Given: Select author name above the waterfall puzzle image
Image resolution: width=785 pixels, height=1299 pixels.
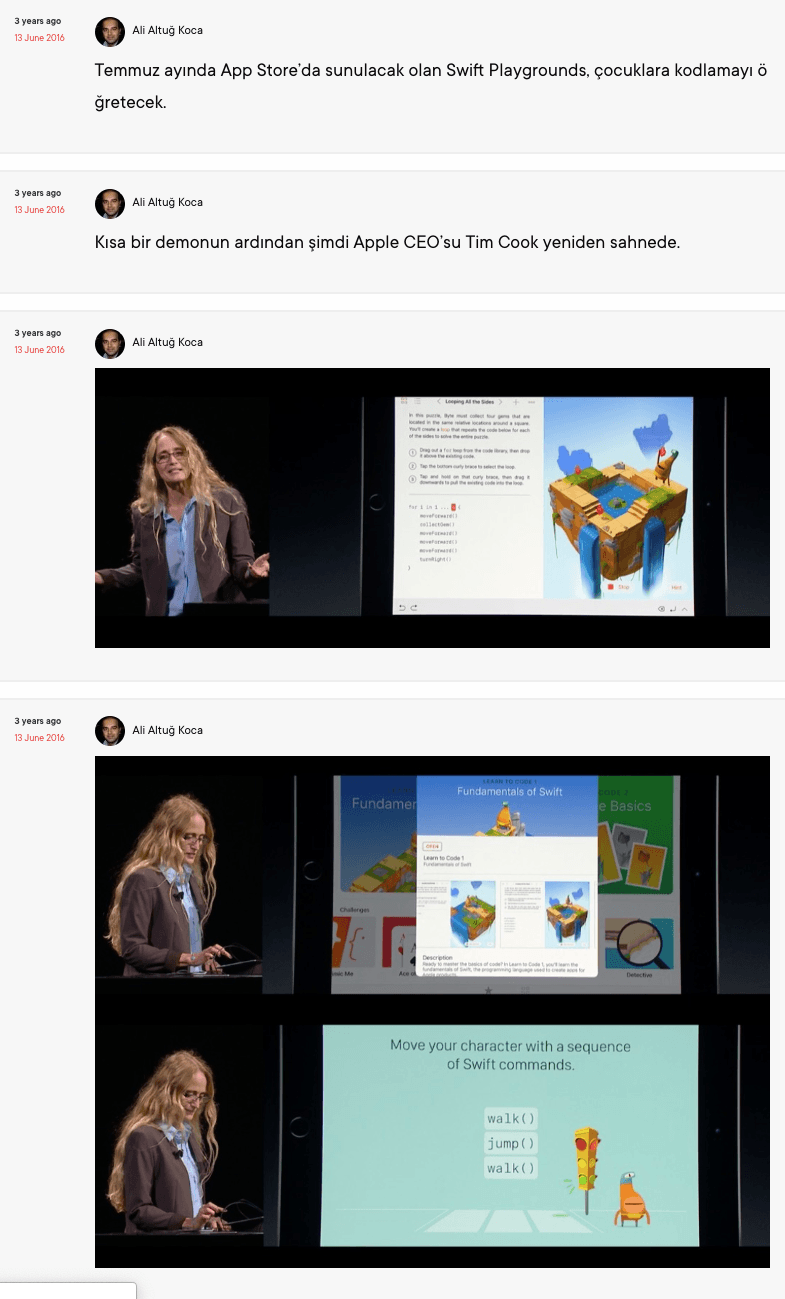Looking at the screenshot, I should (167, 343).
